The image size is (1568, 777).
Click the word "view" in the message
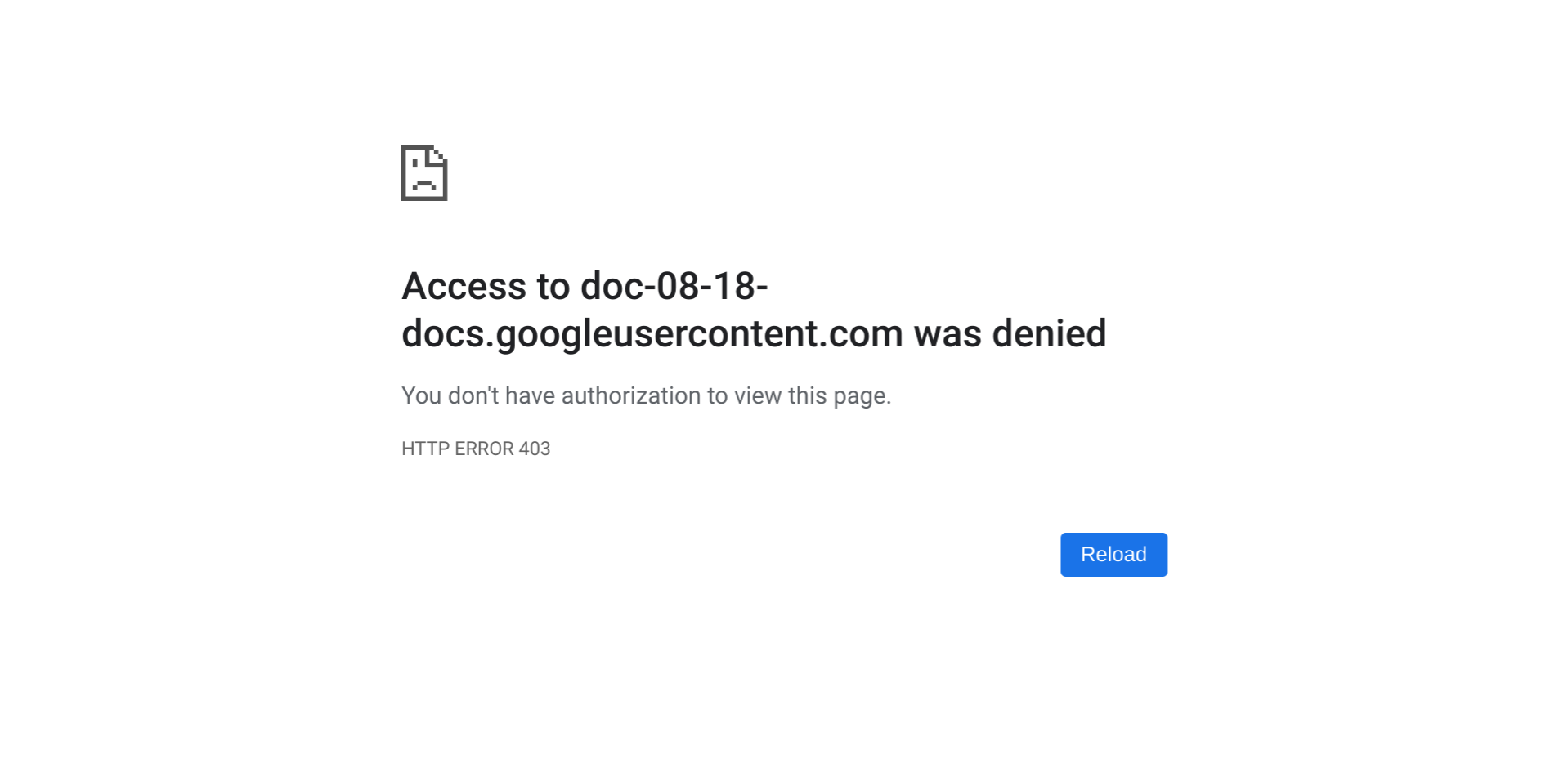(x=758, y=396)
